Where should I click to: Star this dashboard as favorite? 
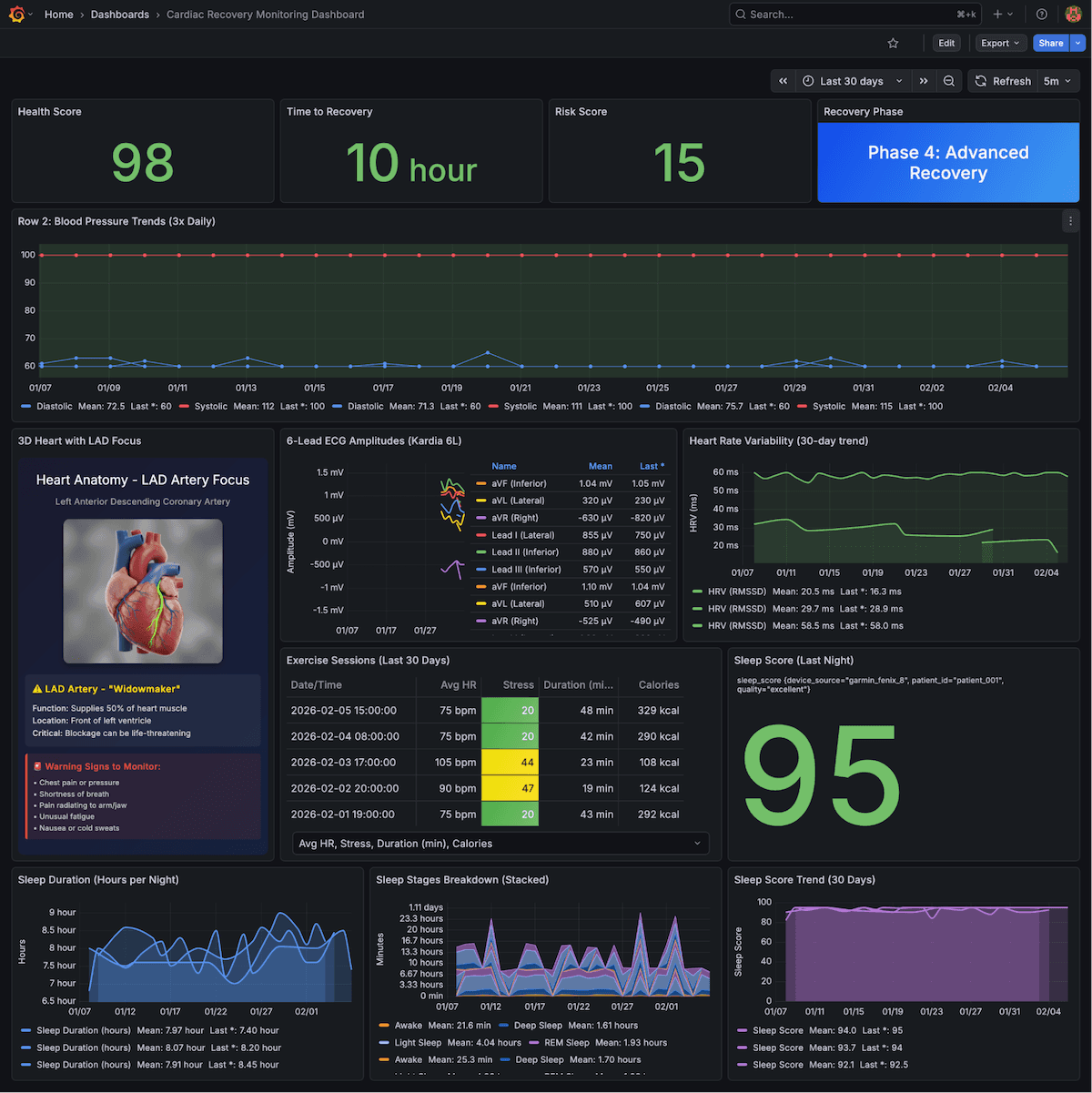click(893, 43)
